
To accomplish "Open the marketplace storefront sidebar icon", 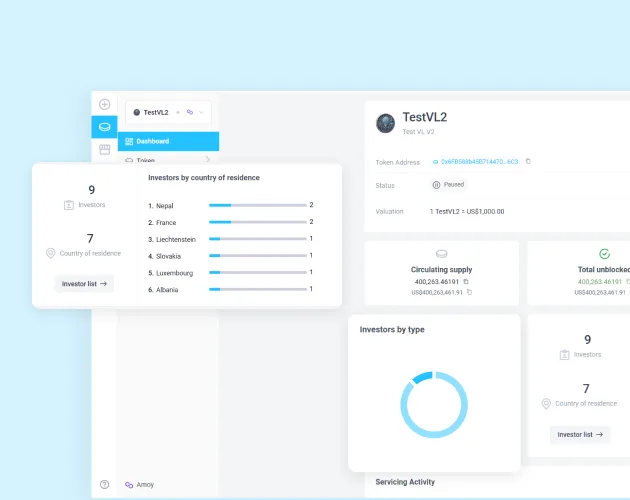I will coord(104,150).
